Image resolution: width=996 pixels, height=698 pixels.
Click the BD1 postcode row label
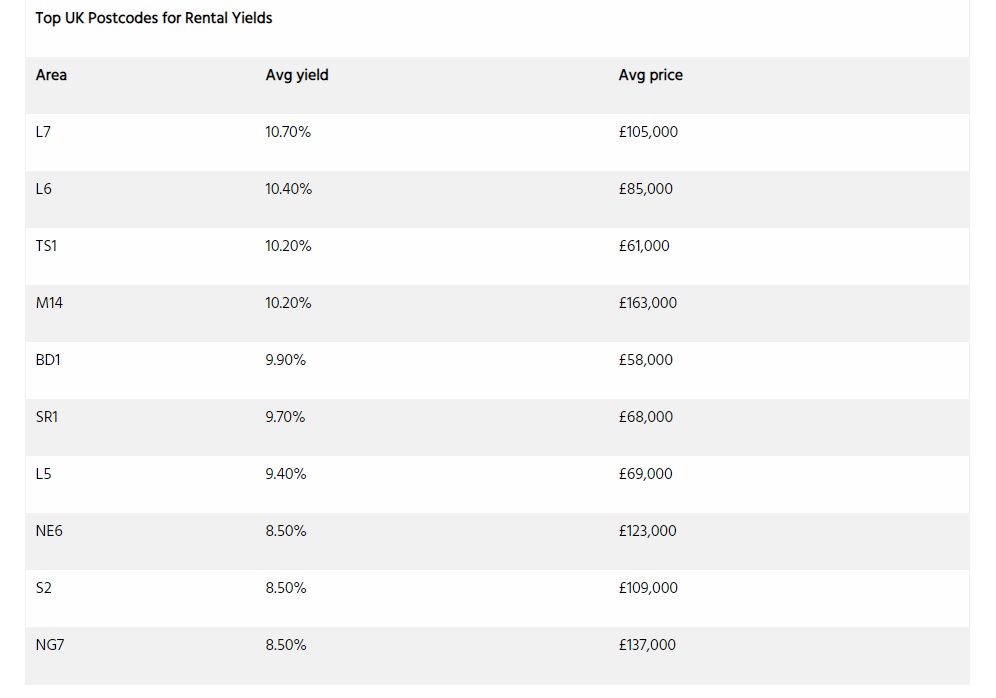pos(48,360)
